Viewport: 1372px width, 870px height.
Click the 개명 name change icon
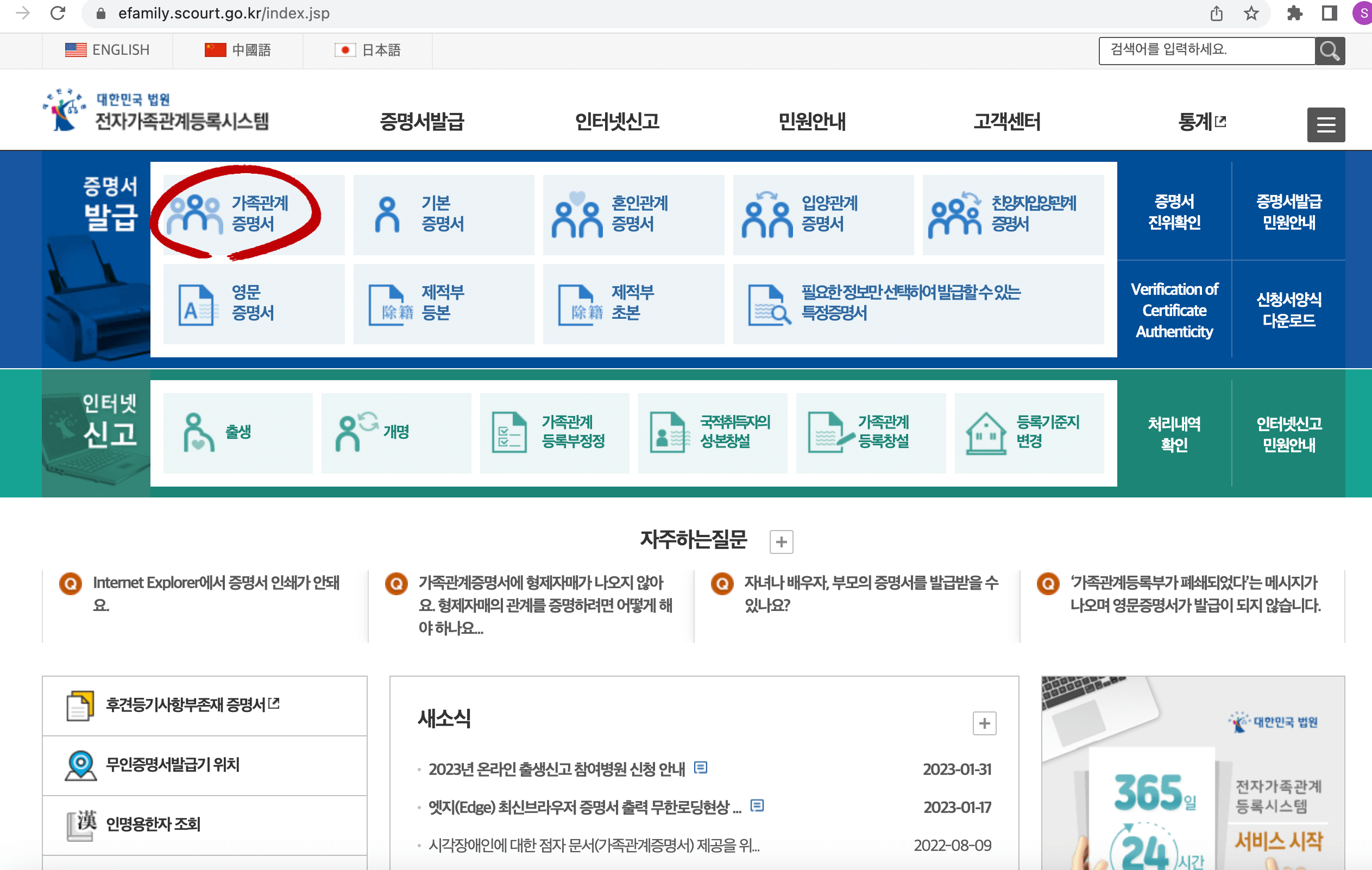click(x=356, y=432)
